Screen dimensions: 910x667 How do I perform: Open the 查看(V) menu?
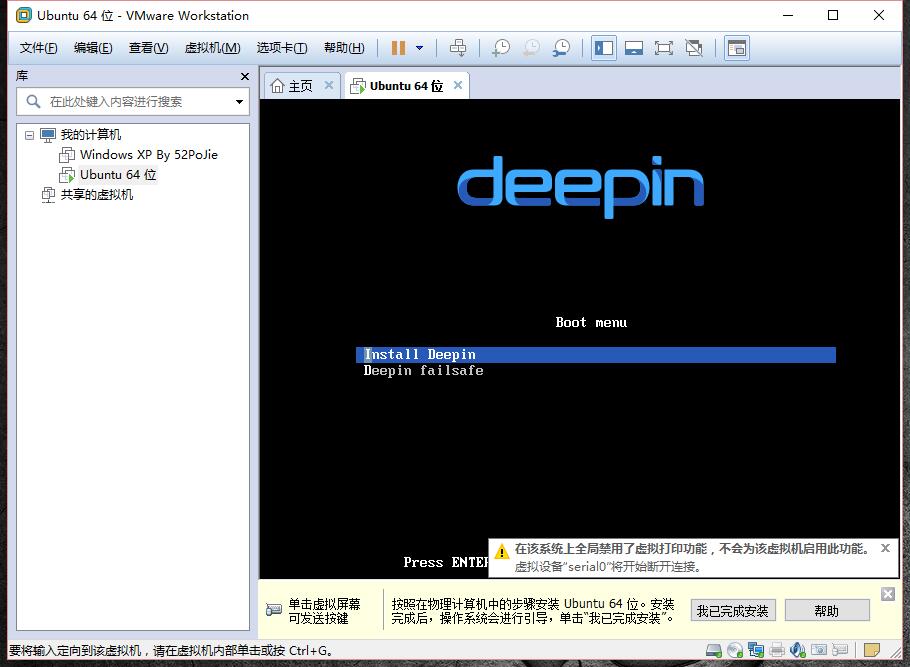pos(149,48)
